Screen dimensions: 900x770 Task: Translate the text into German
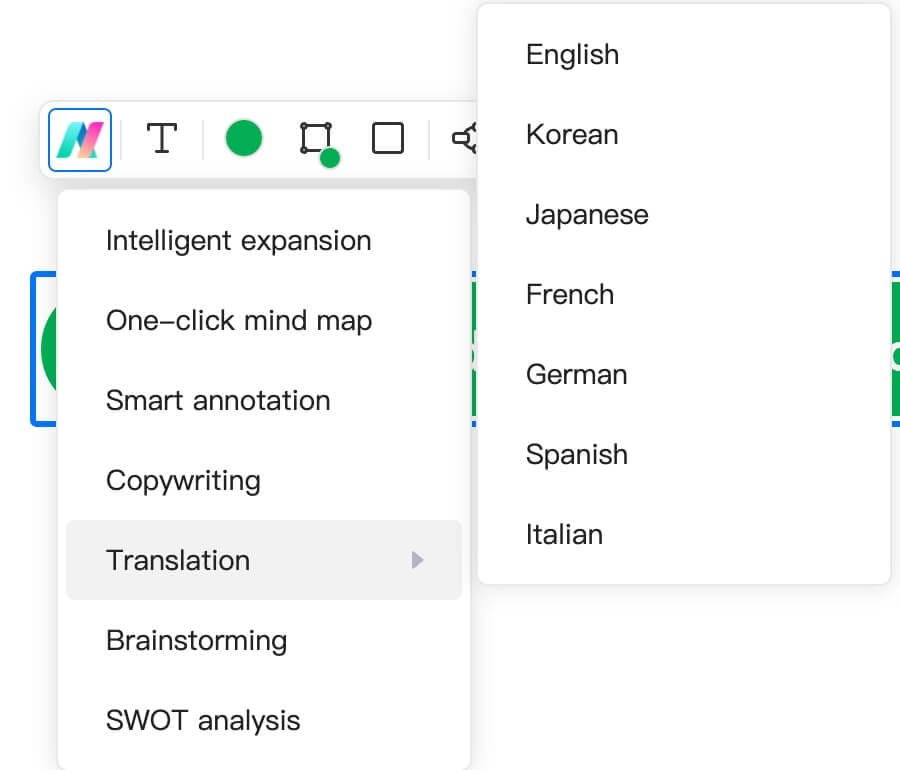tap(577, 375)
